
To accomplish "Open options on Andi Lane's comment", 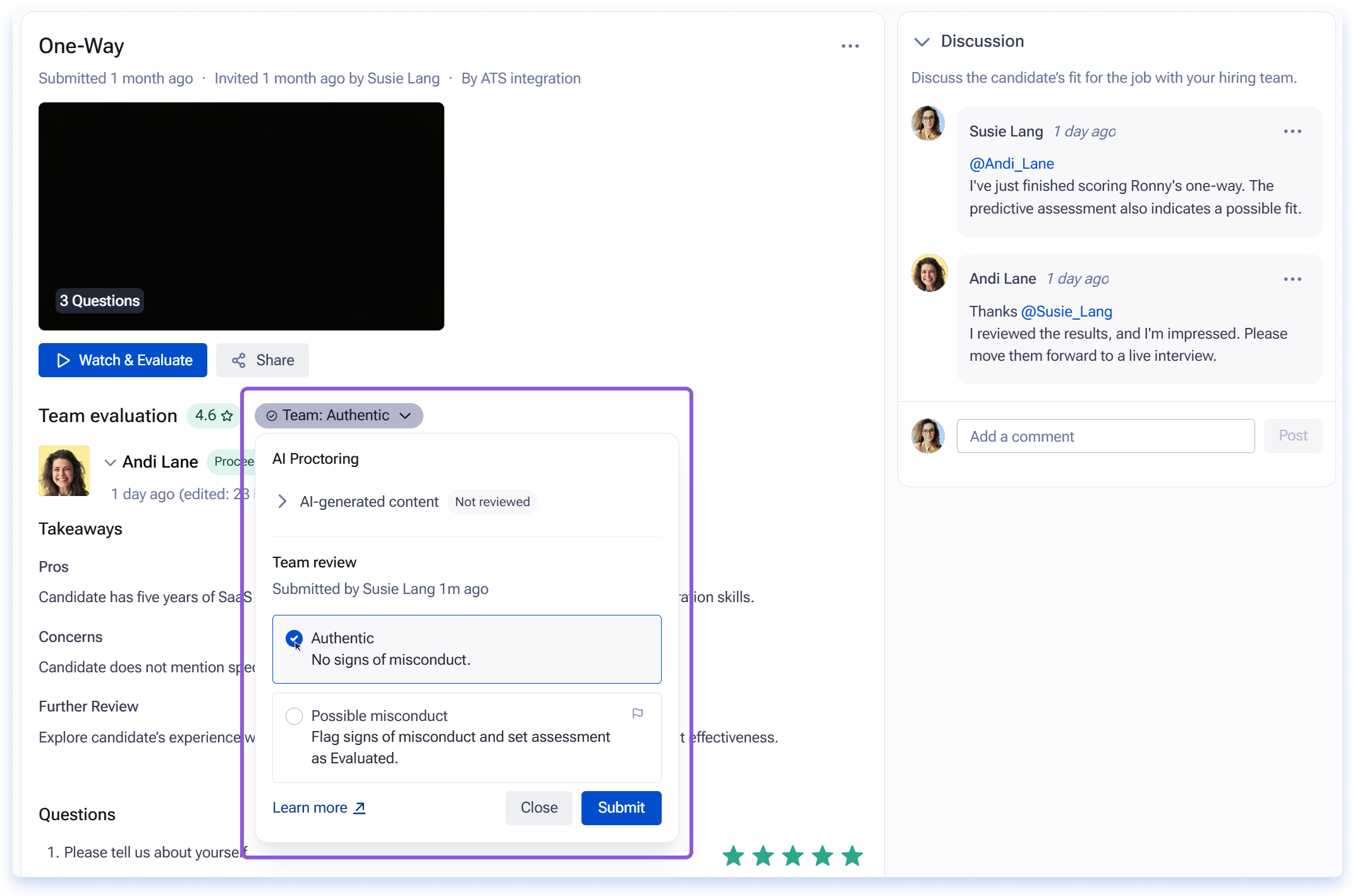I will (x=1292, y=279).
